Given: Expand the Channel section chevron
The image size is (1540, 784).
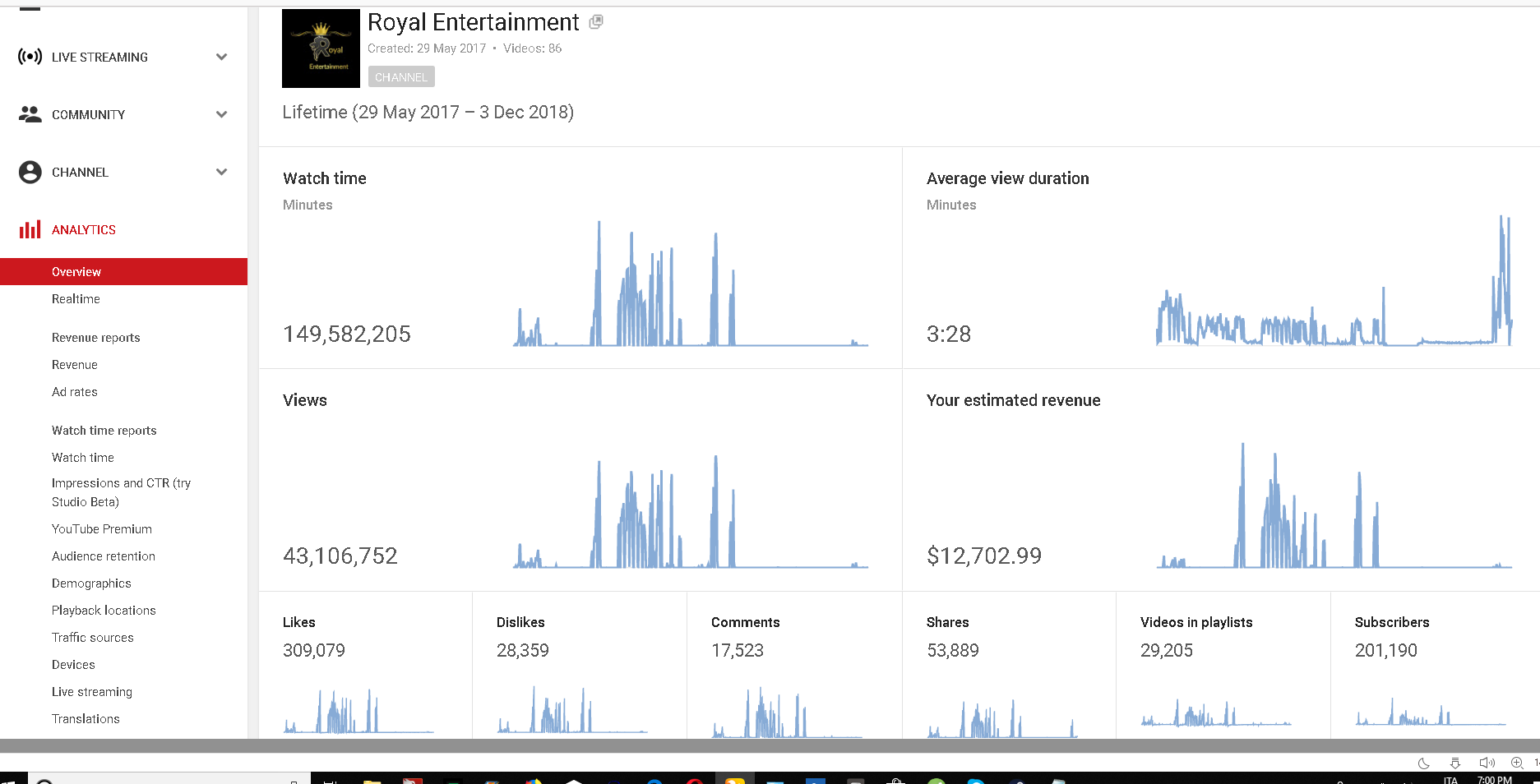Looking at the screenshot, I should [x=221, y=172].
